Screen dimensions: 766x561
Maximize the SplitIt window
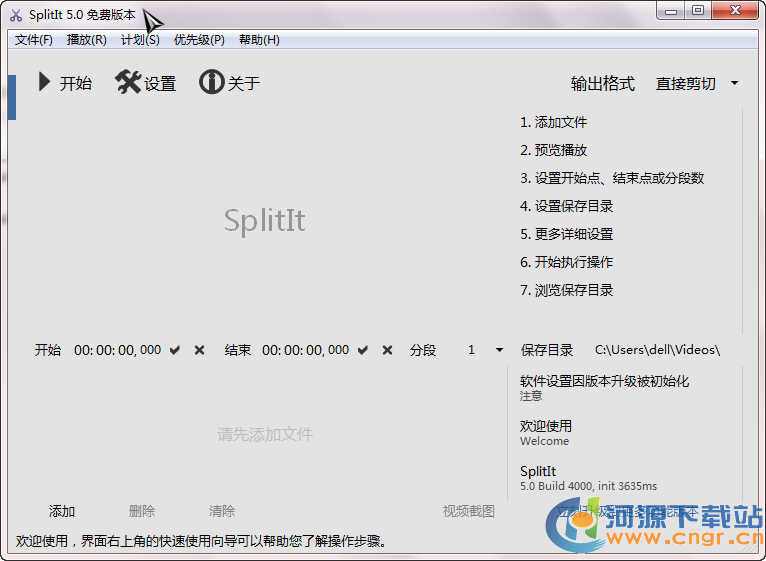pyautogui.click(x=698, y=11)
